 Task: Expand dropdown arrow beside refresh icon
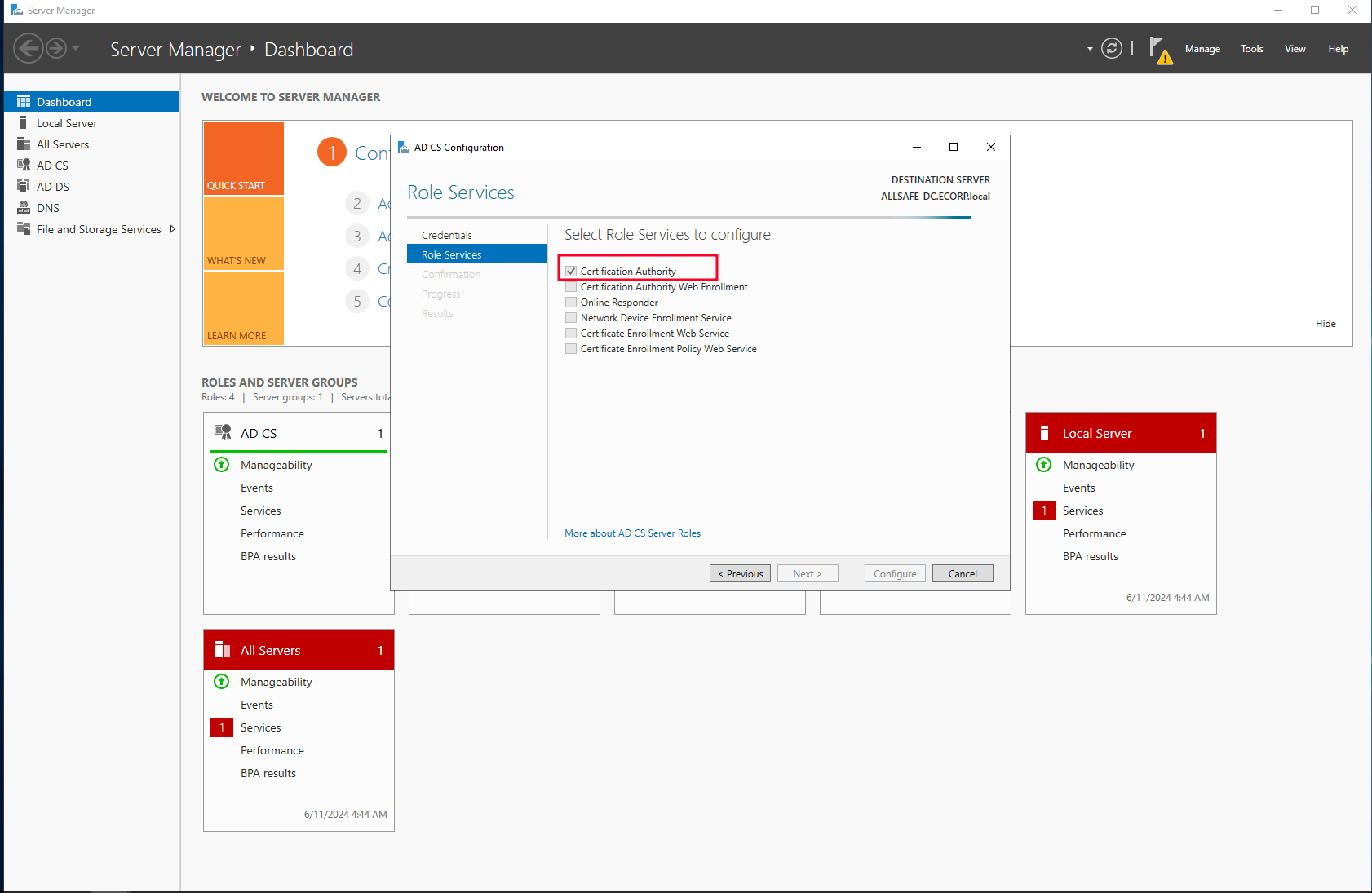(1090, 49)
